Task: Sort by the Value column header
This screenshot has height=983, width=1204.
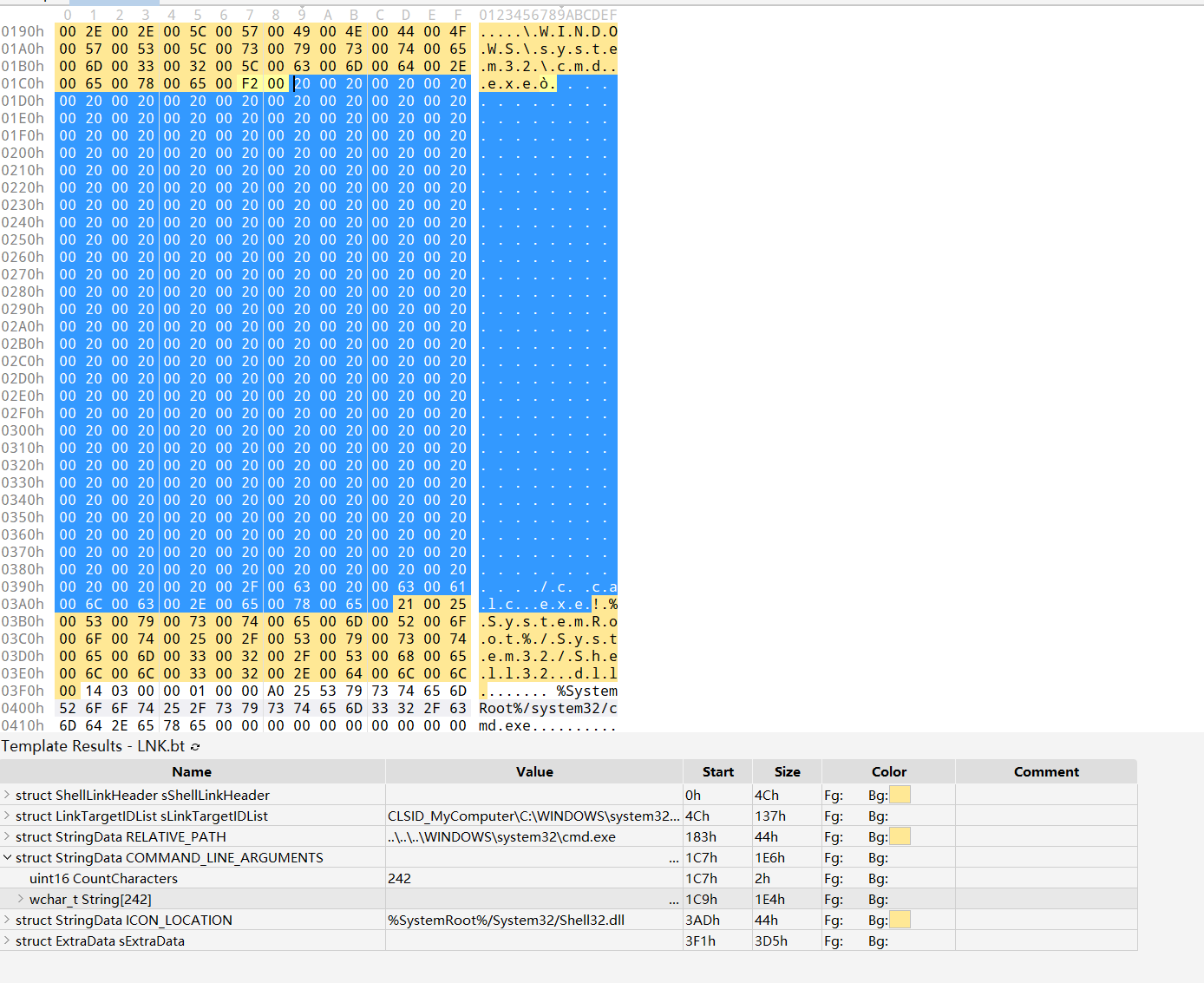Action: click(534, 771)
